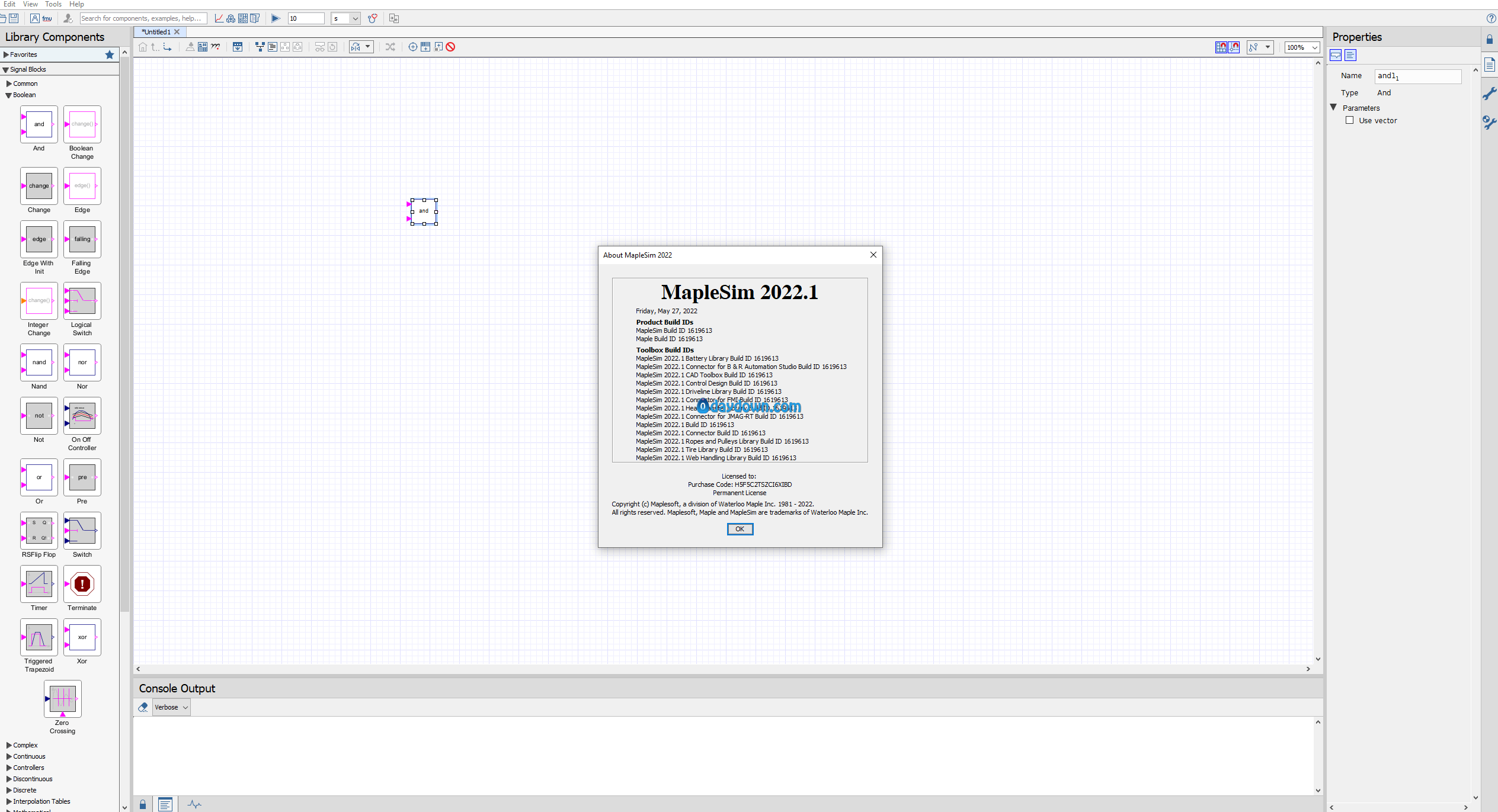The width and height of the screenshot is (1498, 812).
Task: Click the FMU import icon
Action: [x=47, y=18]
